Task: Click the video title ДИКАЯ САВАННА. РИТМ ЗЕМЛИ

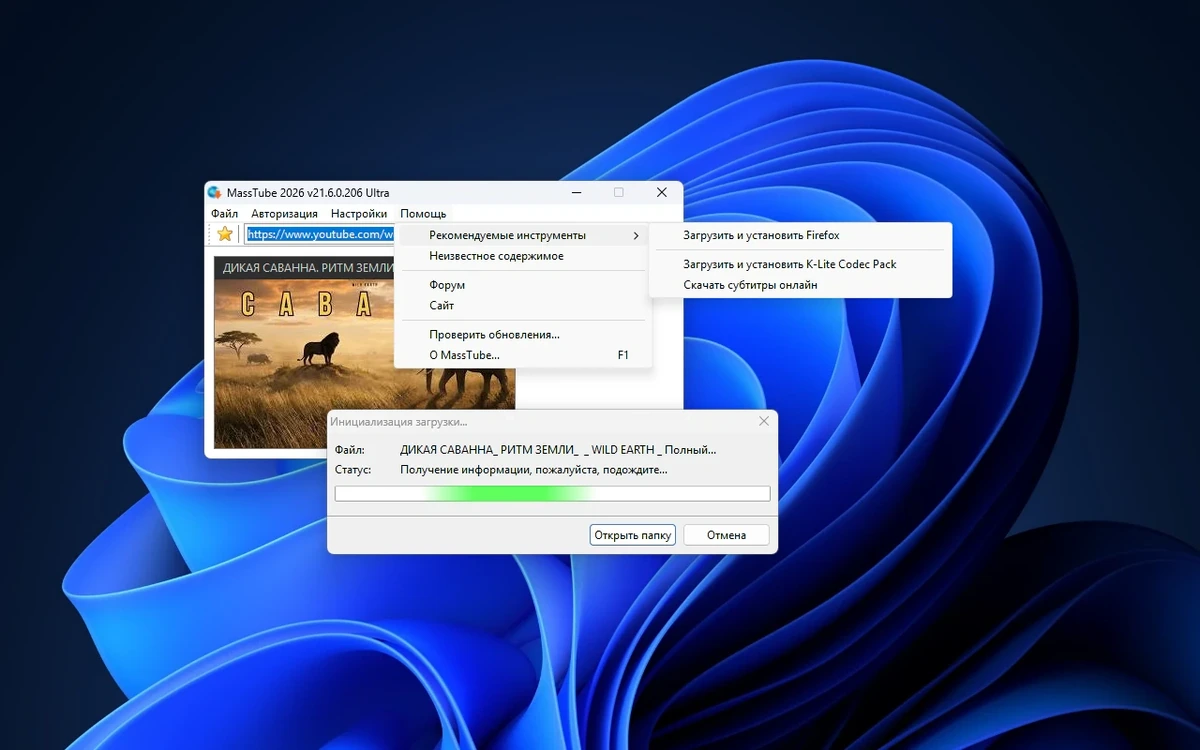Action: tap(307, 268)
